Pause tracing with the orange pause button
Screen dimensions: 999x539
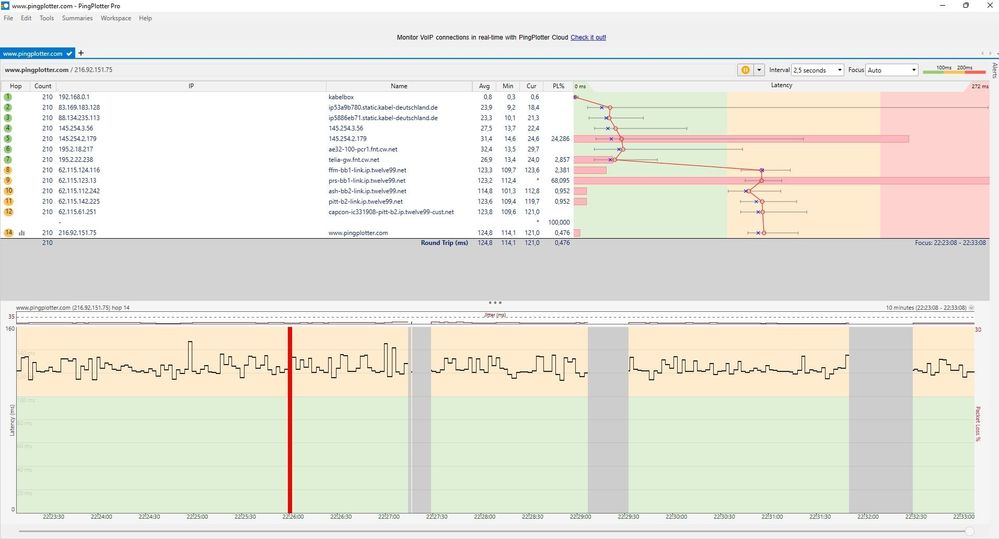pyautogui.click(x=745, y=70)
